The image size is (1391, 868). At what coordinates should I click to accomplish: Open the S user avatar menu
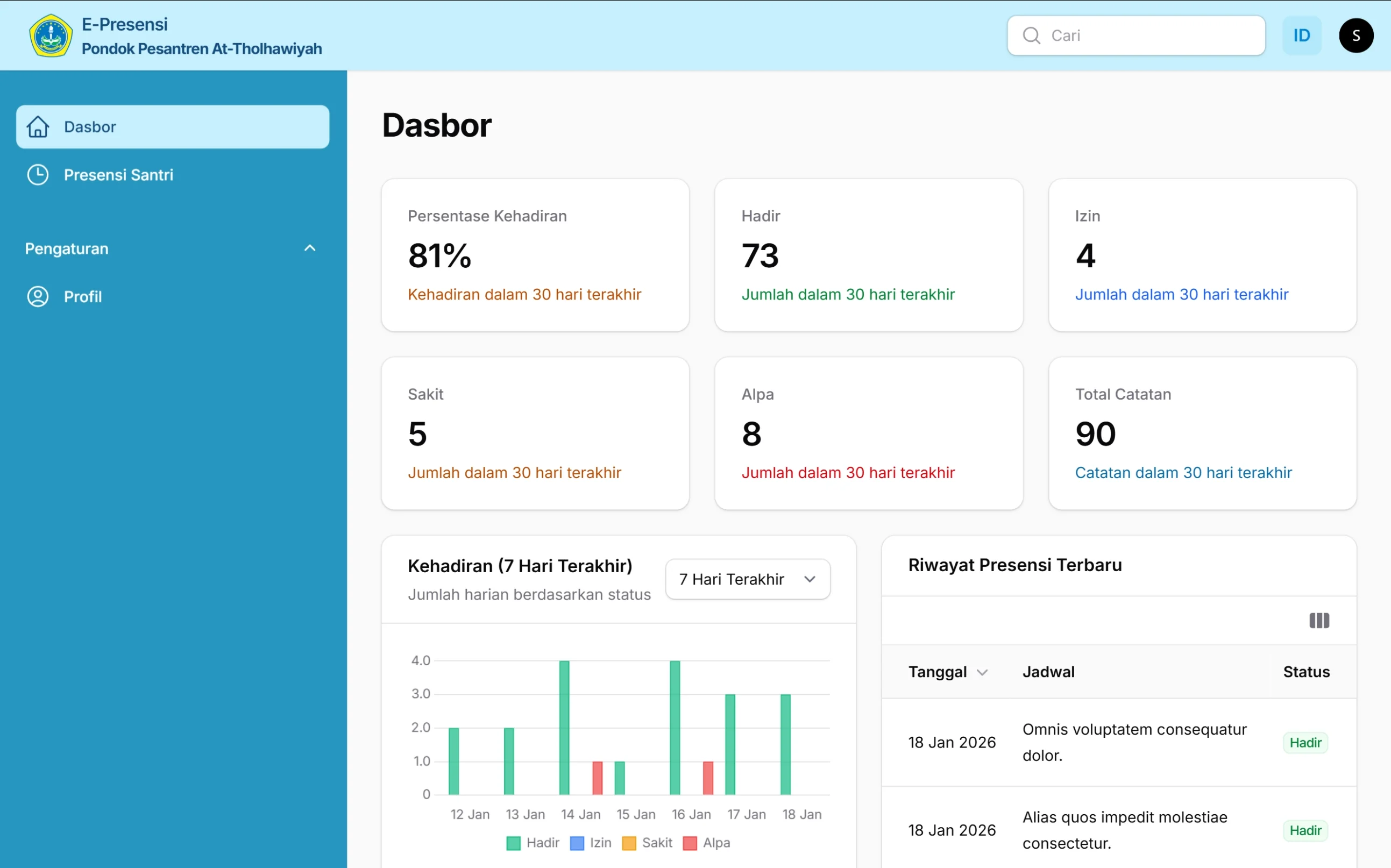(x=1355, y=35)
